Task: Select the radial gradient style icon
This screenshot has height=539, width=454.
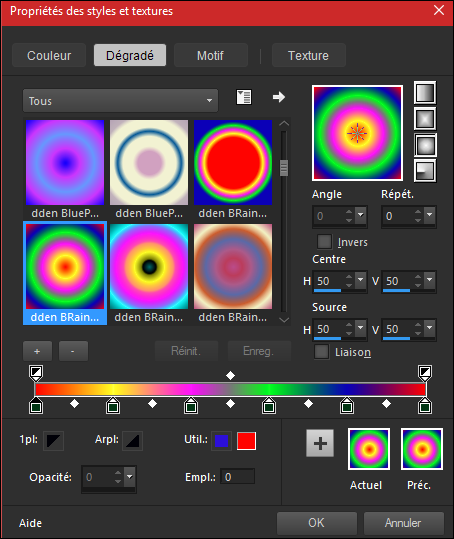Action: (x=425, y=171)
